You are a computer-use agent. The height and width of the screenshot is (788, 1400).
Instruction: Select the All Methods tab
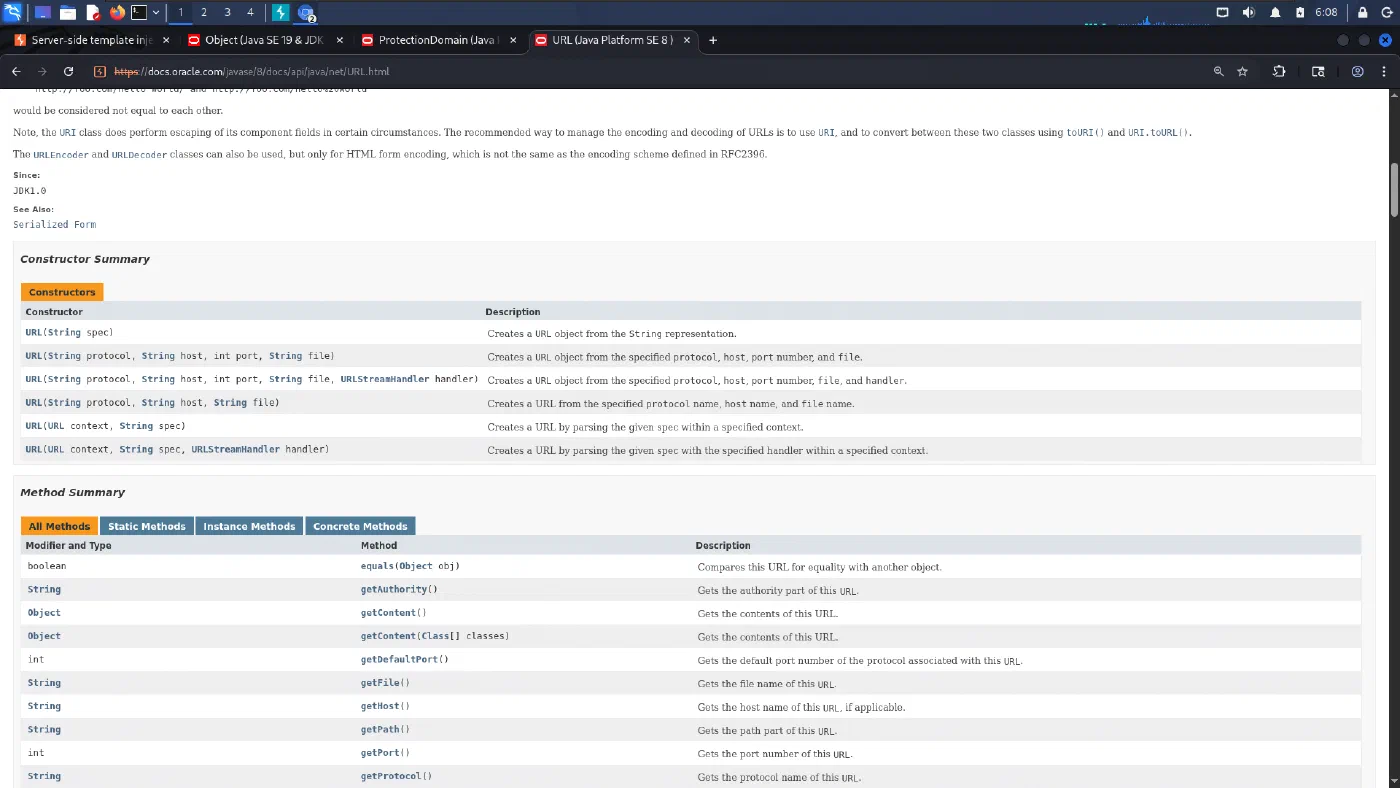(x=59, y=526)
